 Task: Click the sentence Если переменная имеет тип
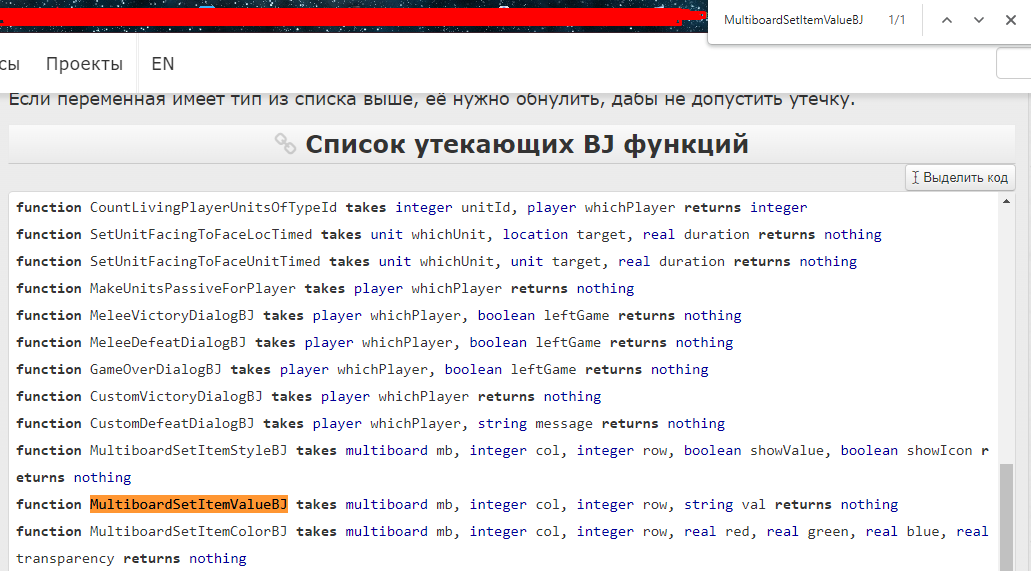[431, 99]
